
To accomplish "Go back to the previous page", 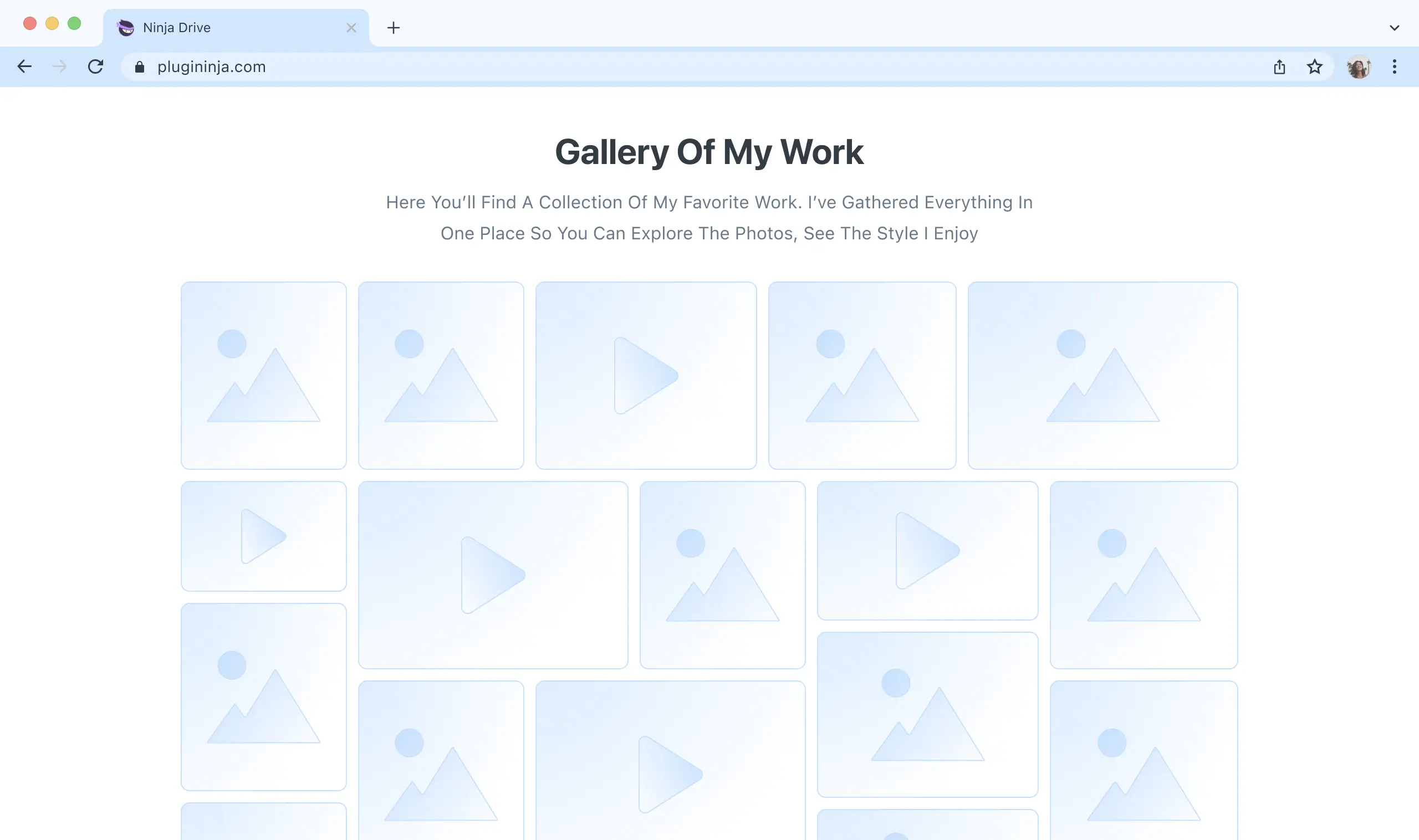I will (24, 67).
